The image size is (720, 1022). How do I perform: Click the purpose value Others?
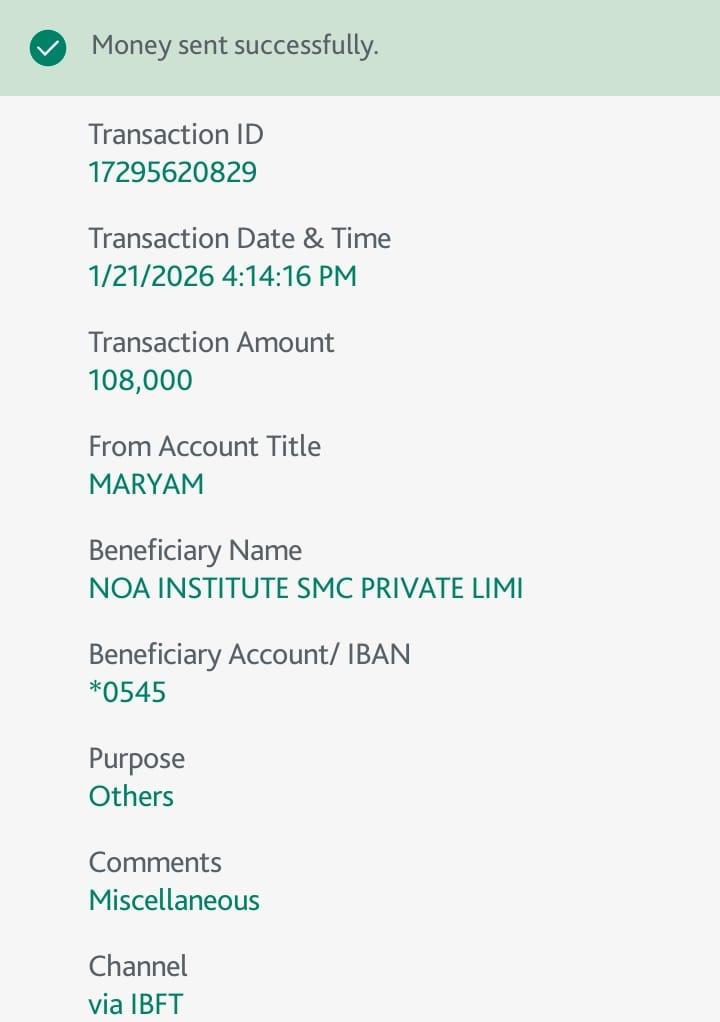131,797
